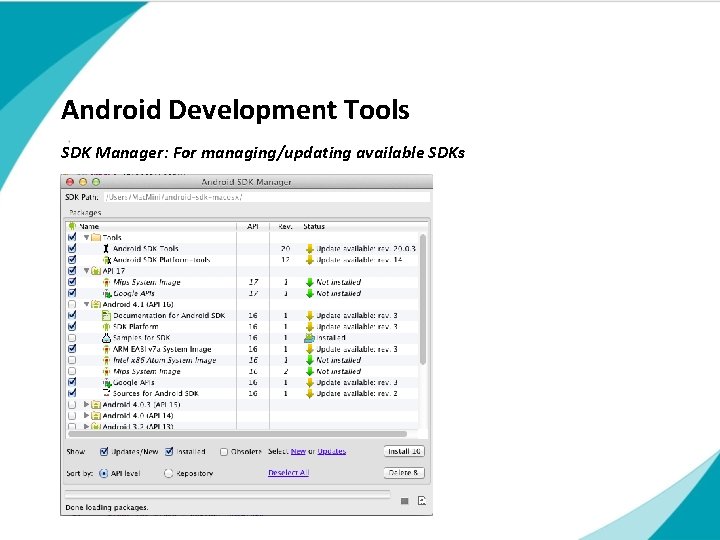
Task: Click the SDK Path text field
Action: [267, 197]
